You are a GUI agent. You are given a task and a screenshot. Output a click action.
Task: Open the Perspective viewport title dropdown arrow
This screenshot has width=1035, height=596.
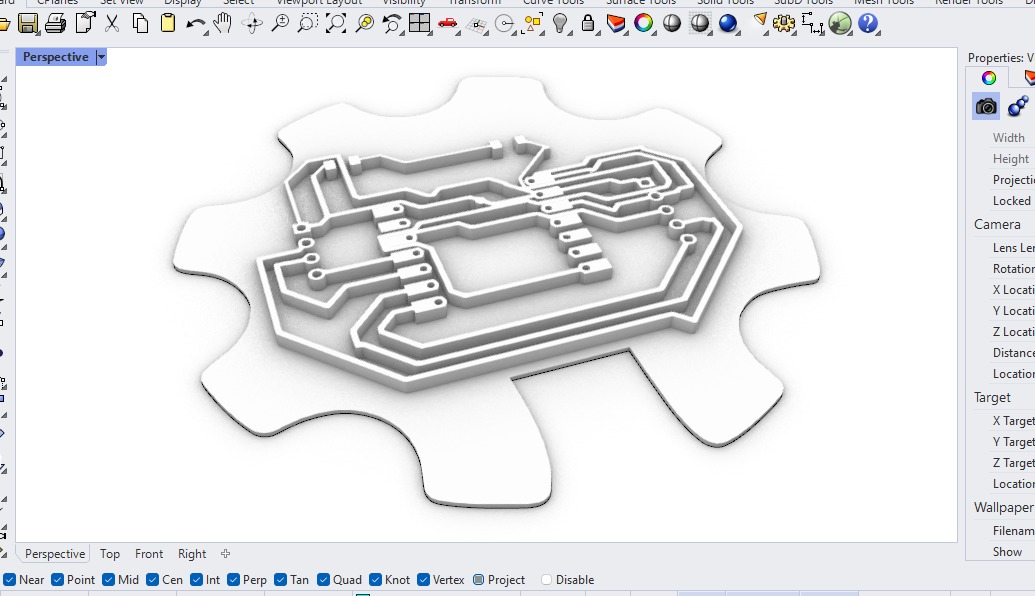tap(101, 57)
